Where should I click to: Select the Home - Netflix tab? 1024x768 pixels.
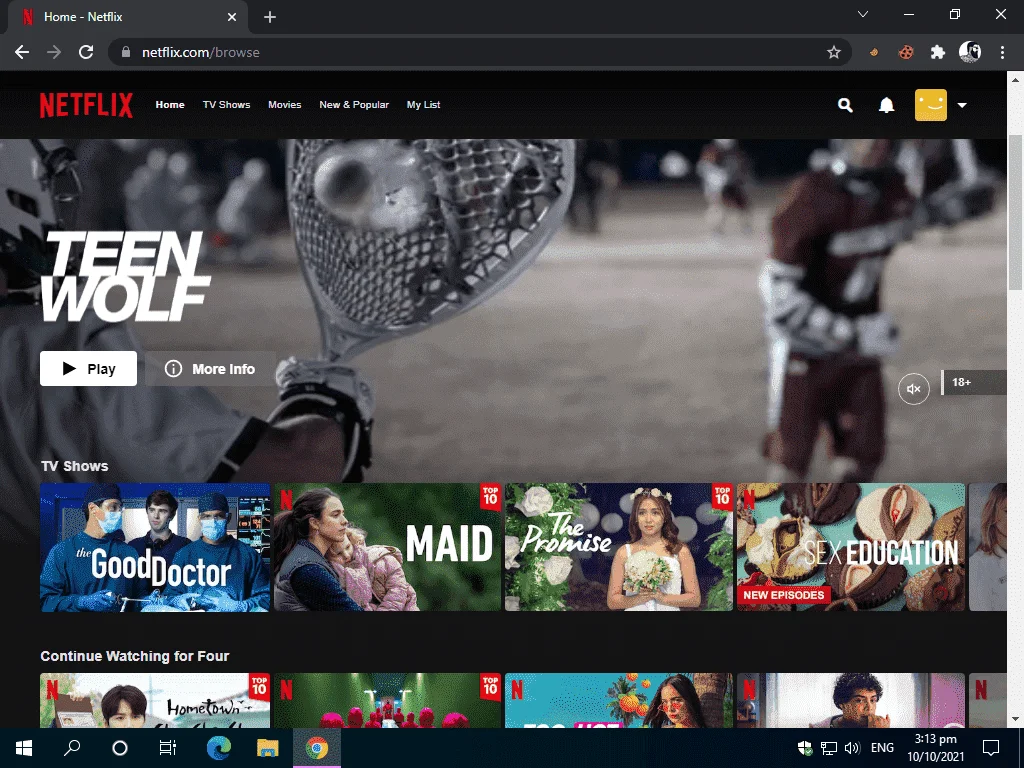[x=127, y=17]
